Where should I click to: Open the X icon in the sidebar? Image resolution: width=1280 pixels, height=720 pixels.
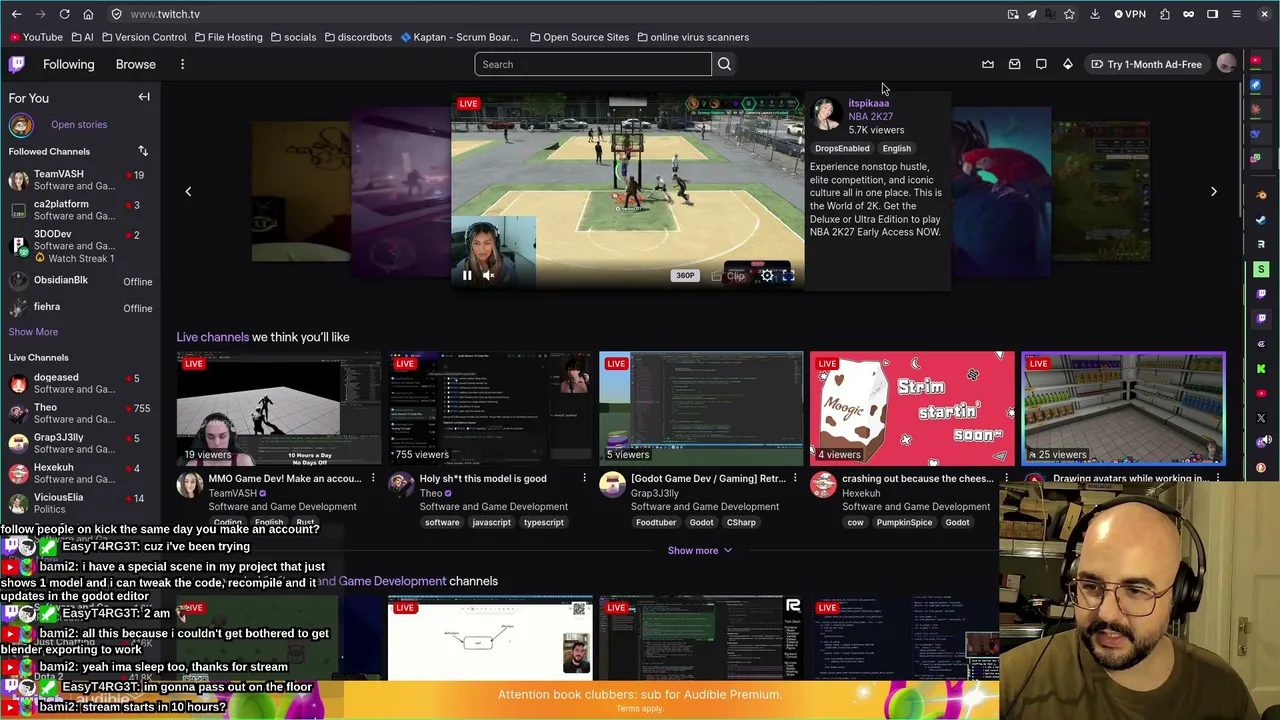pyautogui.click(x=1262, y=418)
